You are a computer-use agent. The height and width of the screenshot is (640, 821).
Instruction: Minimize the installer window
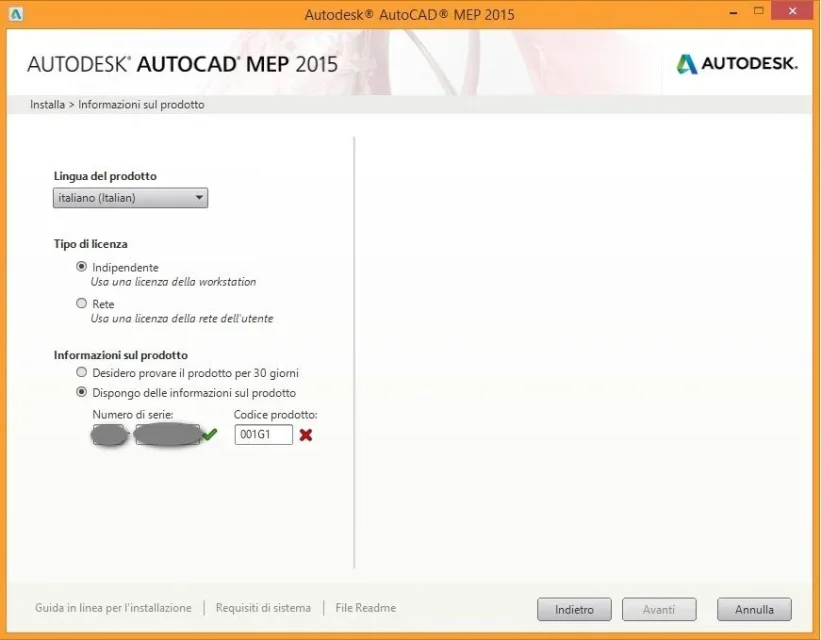734,12
